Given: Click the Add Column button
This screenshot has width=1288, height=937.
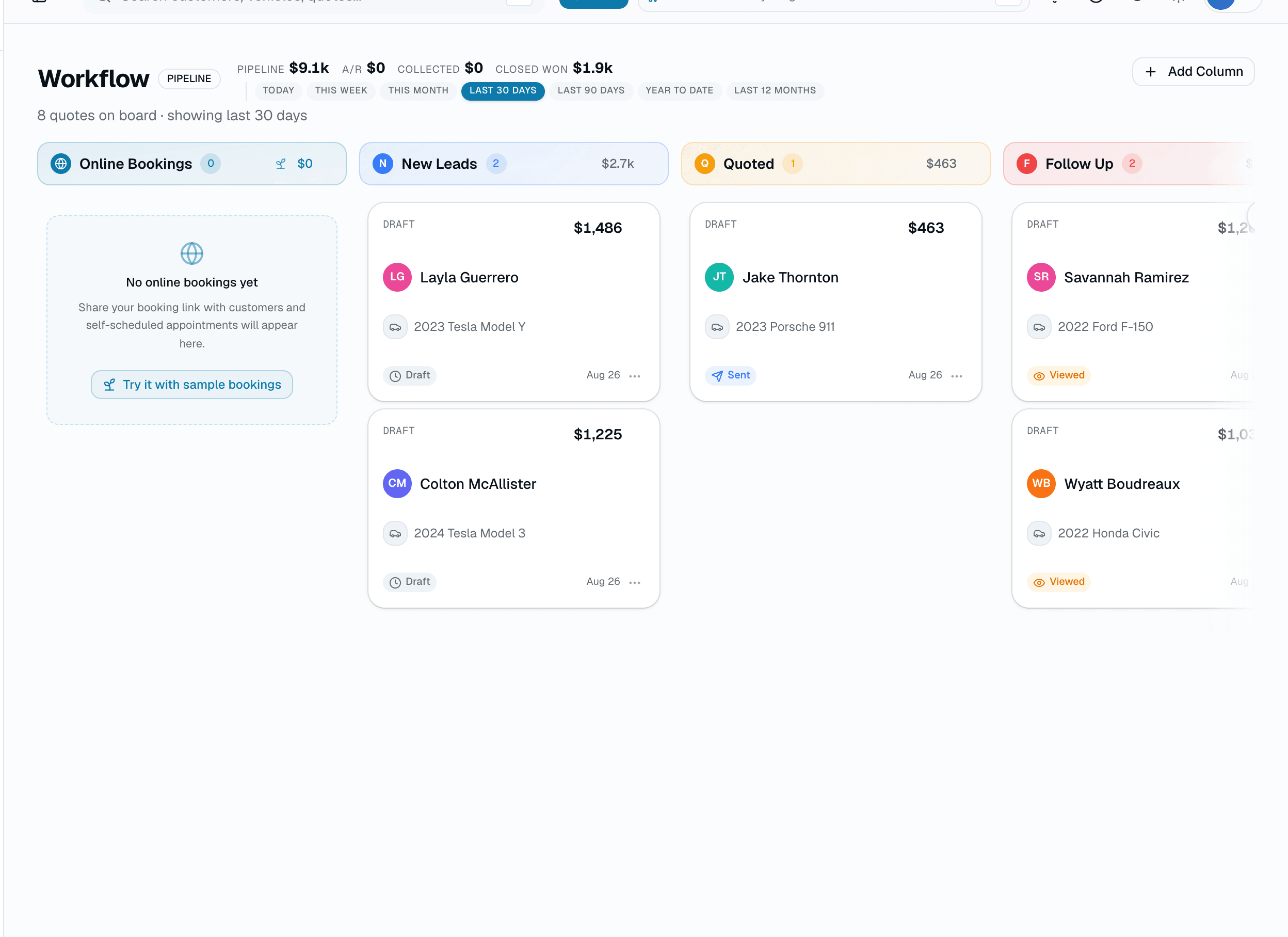Looking at the screenshot, I should pos(1193,72).
